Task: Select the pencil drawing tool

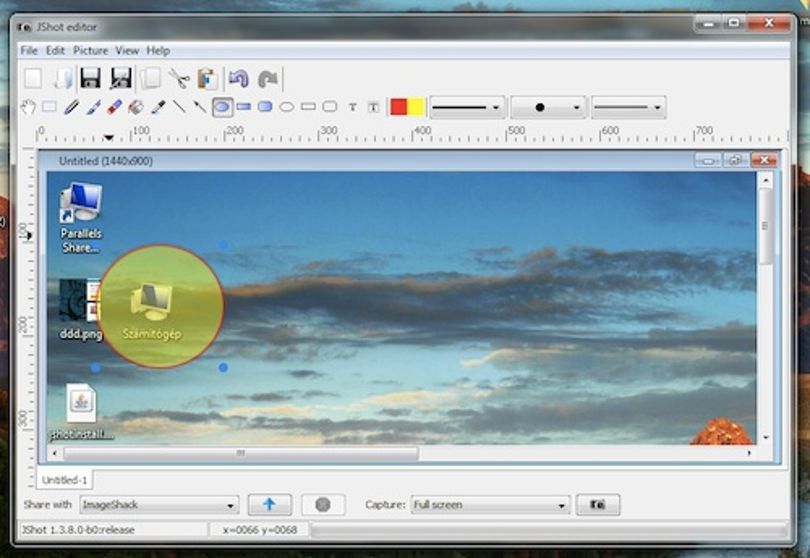Action: click(x=71, y=107)
